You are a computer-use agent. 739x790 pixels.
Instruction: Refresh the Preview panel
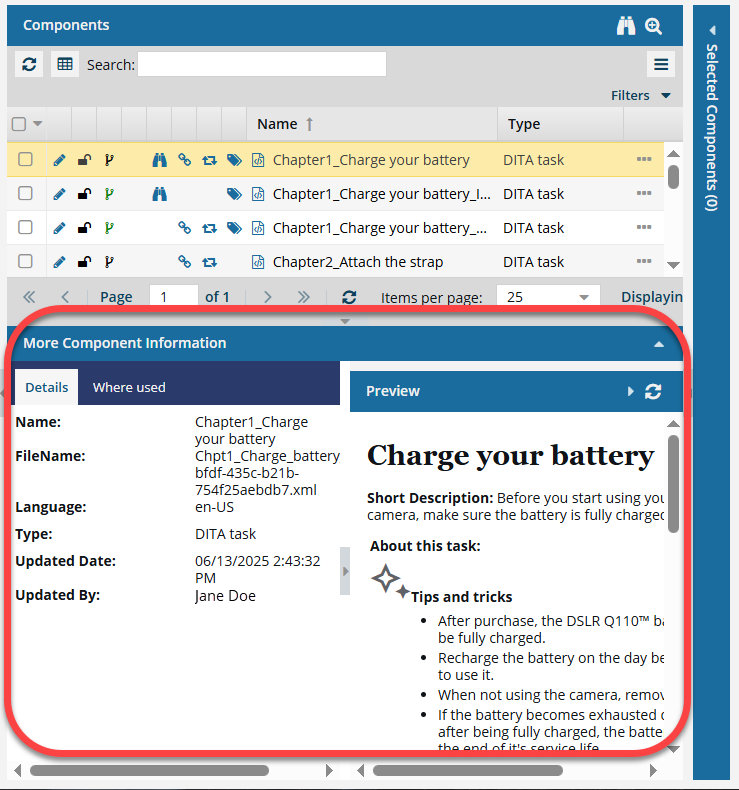[x=653, y=391]
